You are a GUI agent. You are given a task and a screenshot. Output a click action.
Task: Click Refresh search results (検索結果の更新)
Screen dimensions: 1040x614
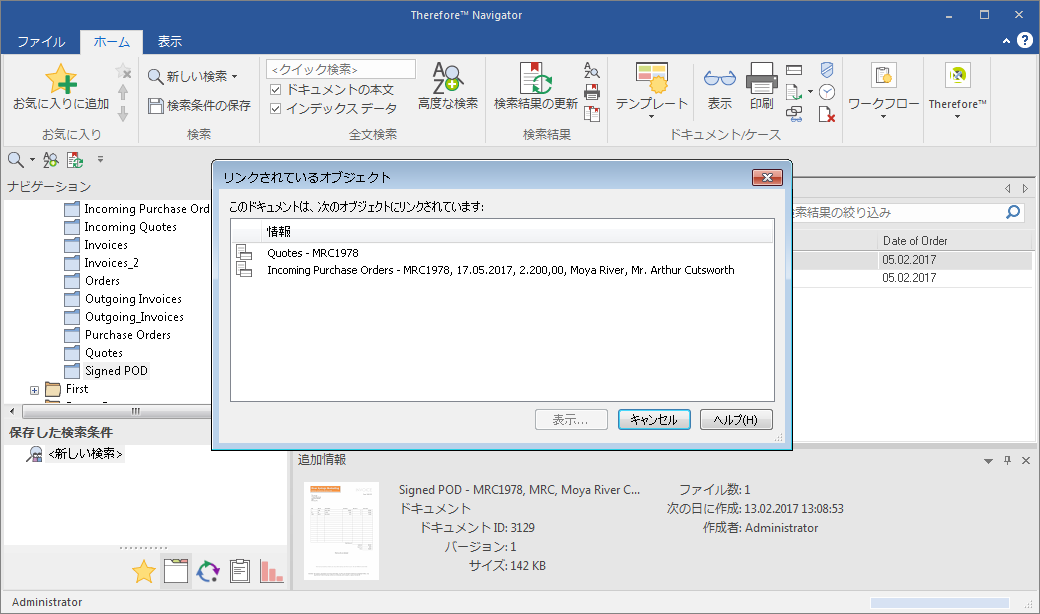point(536,86)
